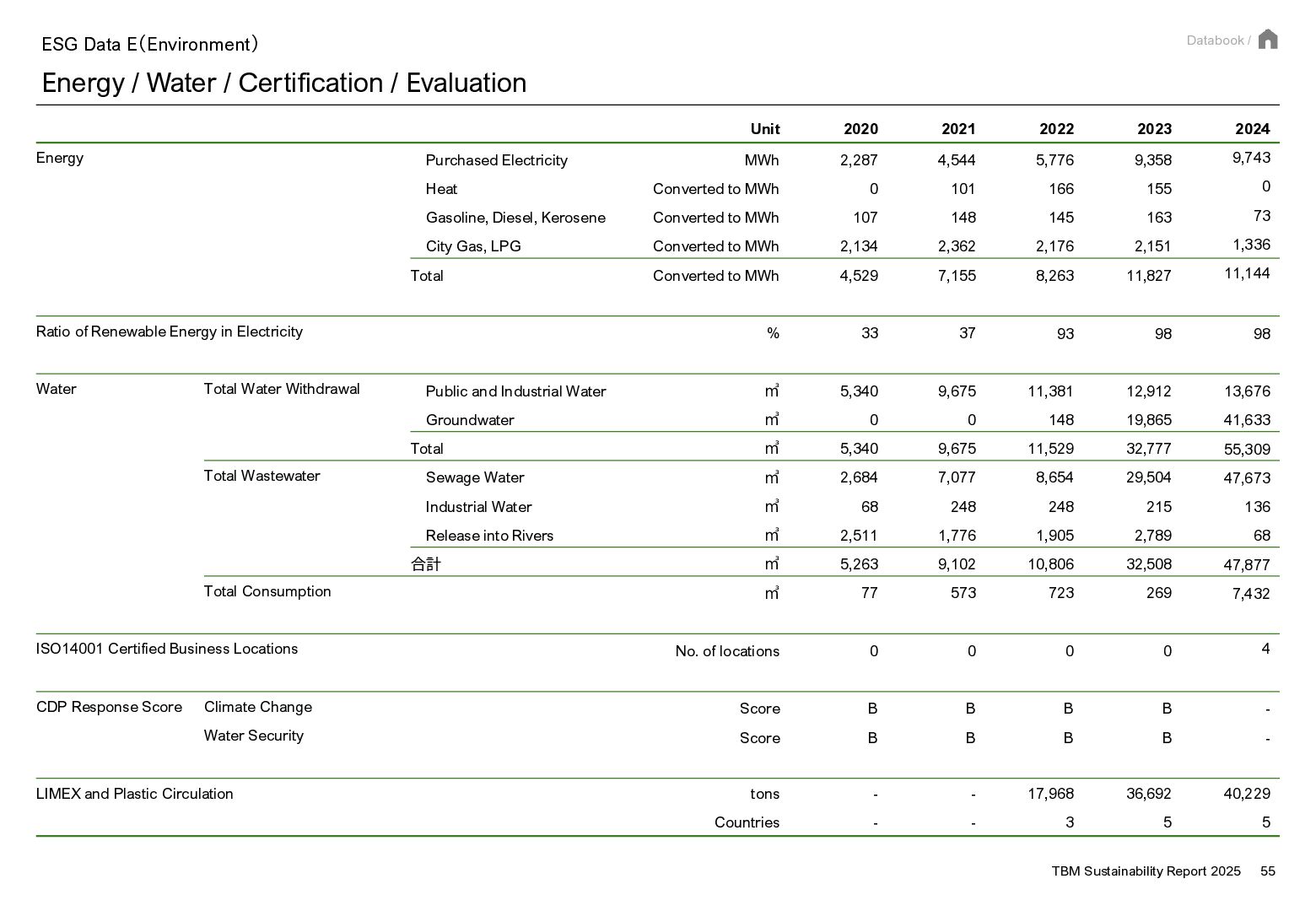
Task: Click the 'City Gas, LPG' label
Action: point(473,246)
